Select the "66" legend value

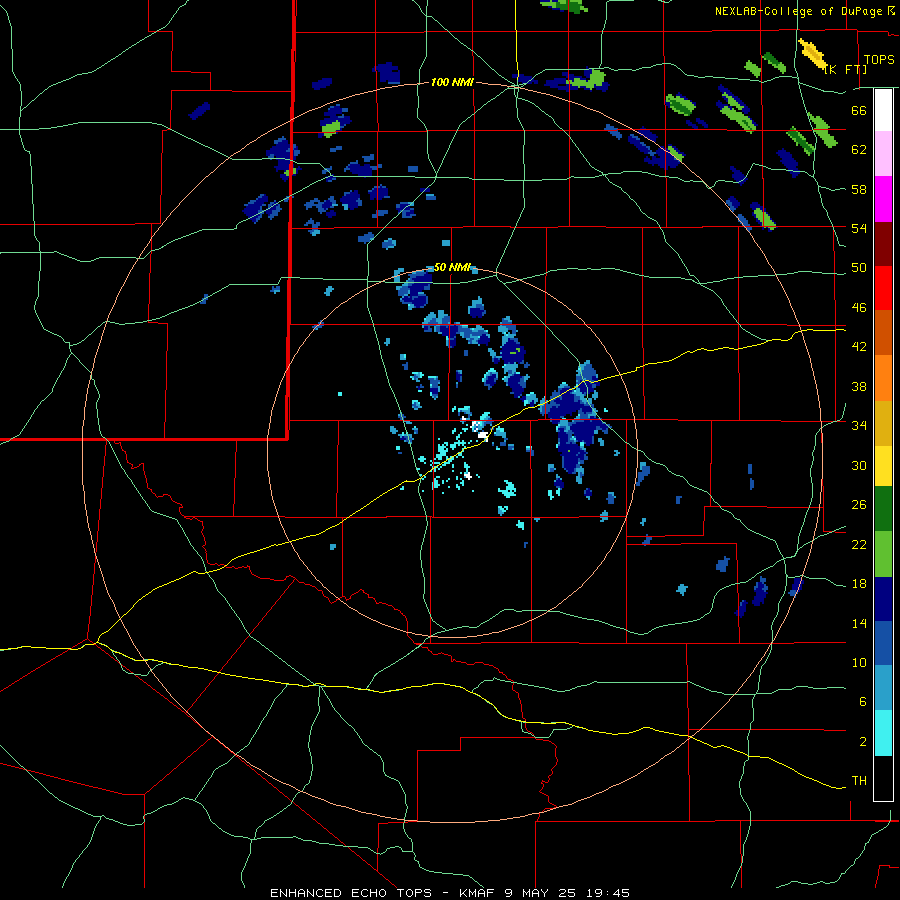tap(859, 111)
